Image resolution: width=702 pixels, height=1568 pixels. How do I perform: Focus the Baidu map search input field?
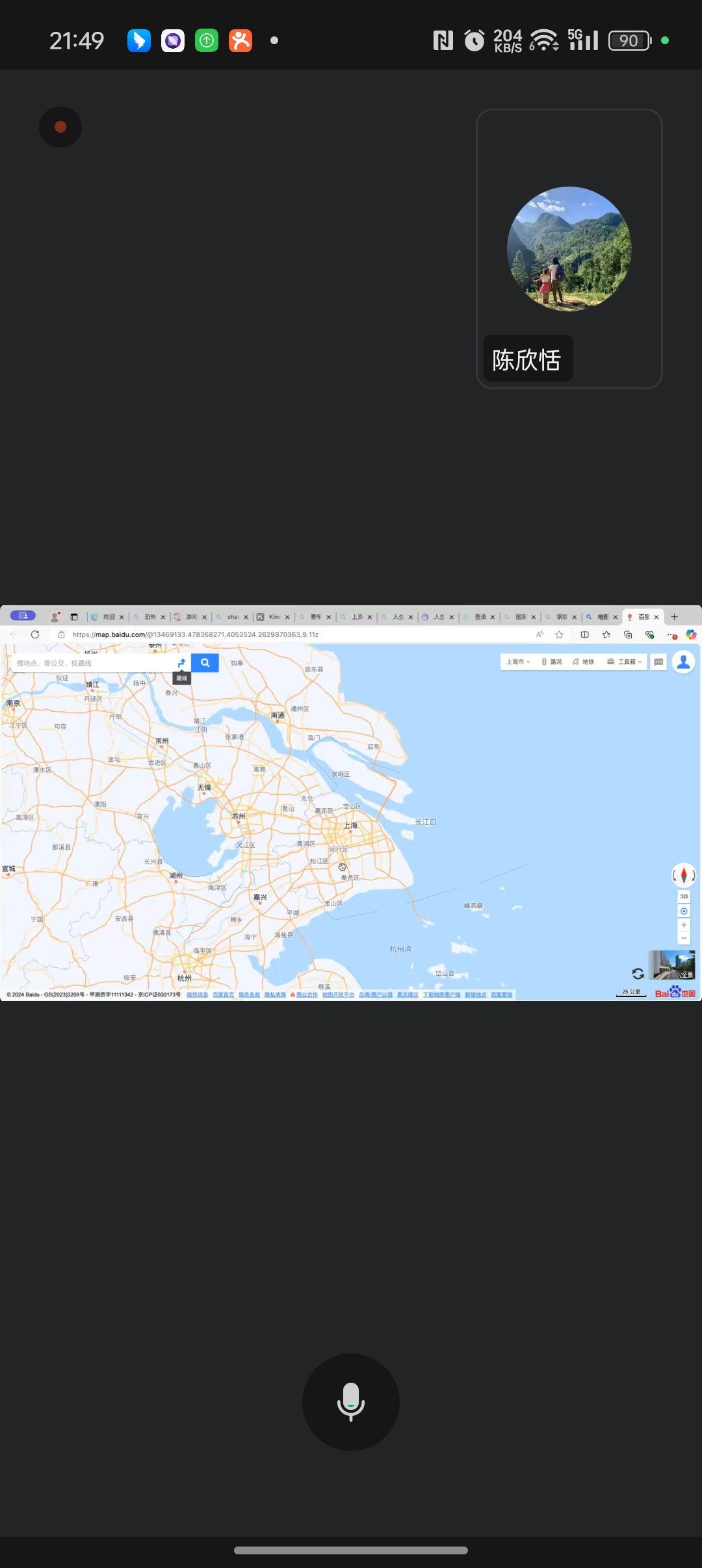(x=91, y=663)
